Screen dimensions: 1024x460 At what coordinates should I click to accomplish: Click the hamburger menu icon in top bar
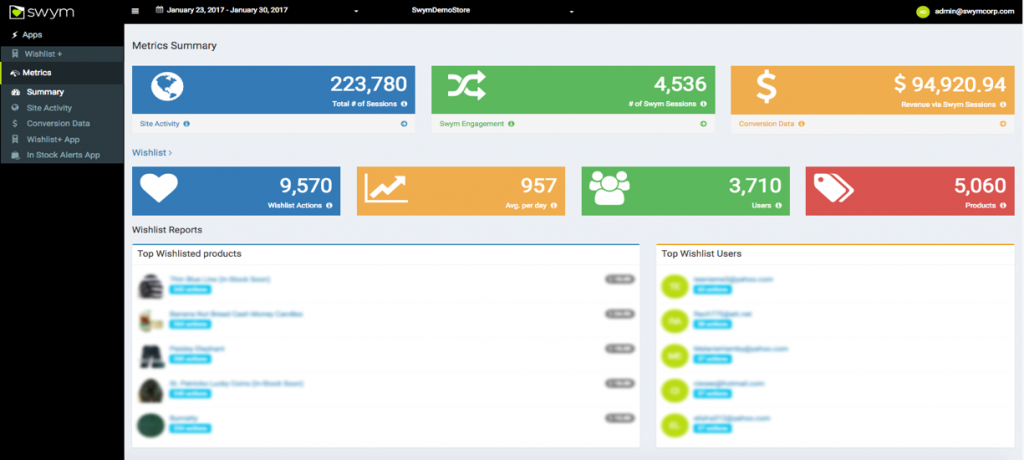pos(136,11)
